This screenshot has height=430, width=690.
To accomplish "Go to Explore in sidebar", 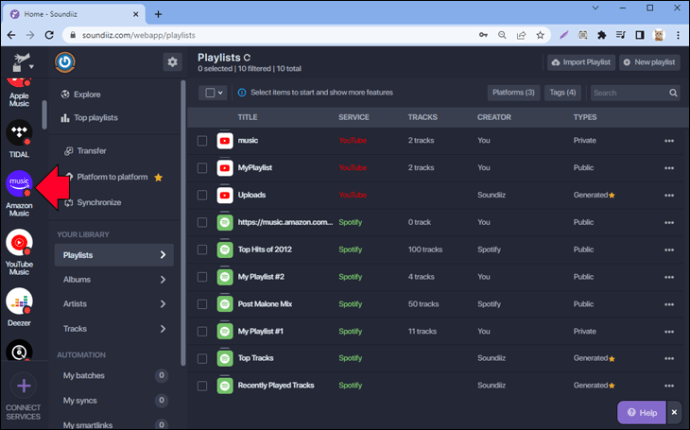I will [x=81, y=95].
